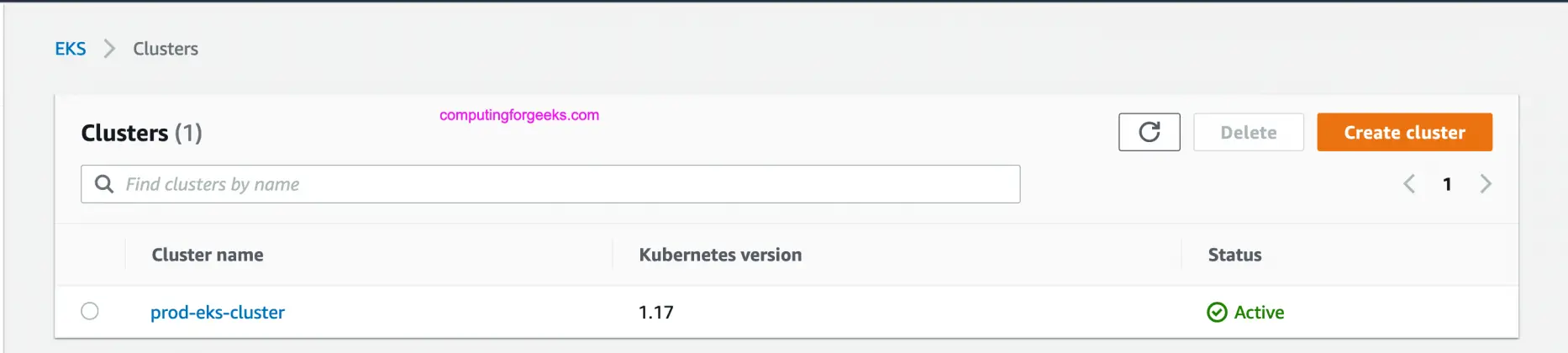Go to the previous page chevron
The width and height of the screenshot is (1568, 353).
pyautogui.click(x=1409, y=184)
